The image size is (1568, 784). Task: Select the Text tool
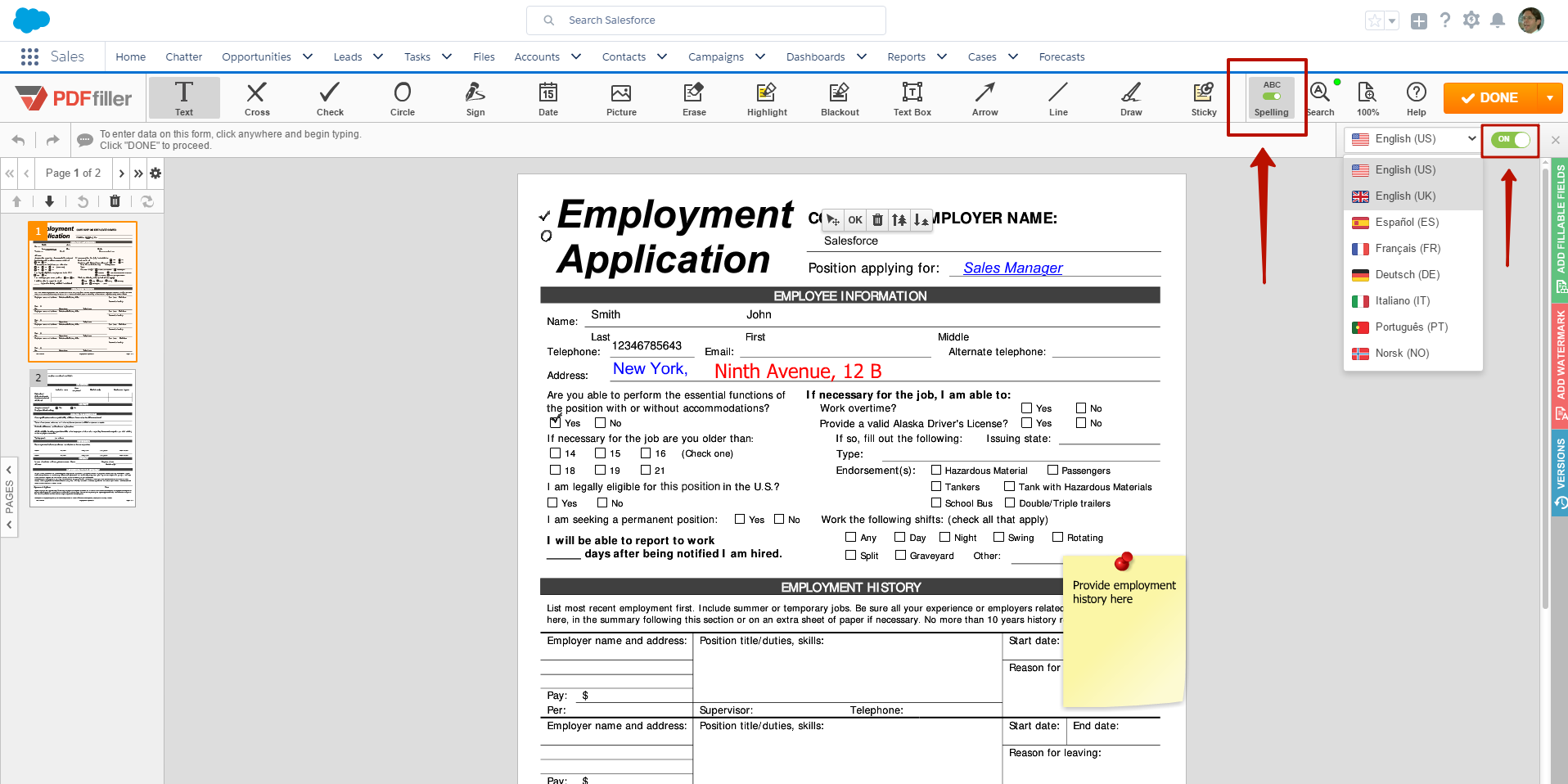pos(184,98)
